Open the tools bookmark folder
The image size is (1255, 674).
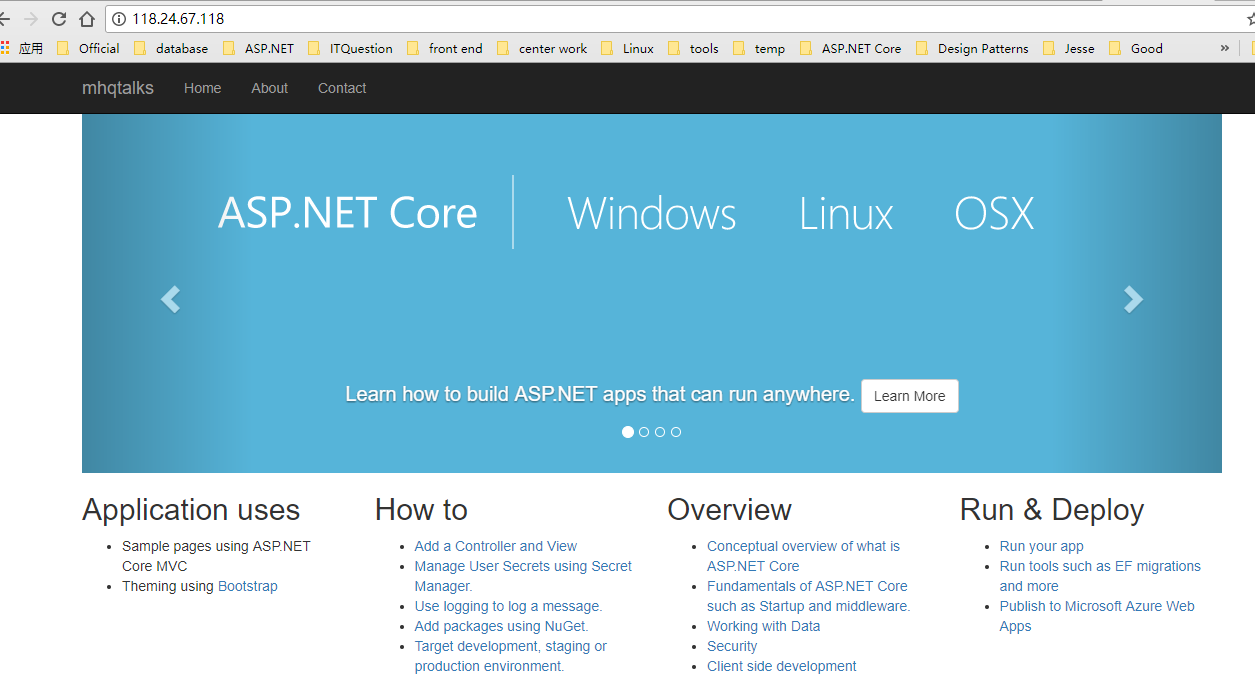[x=693, y=48]
